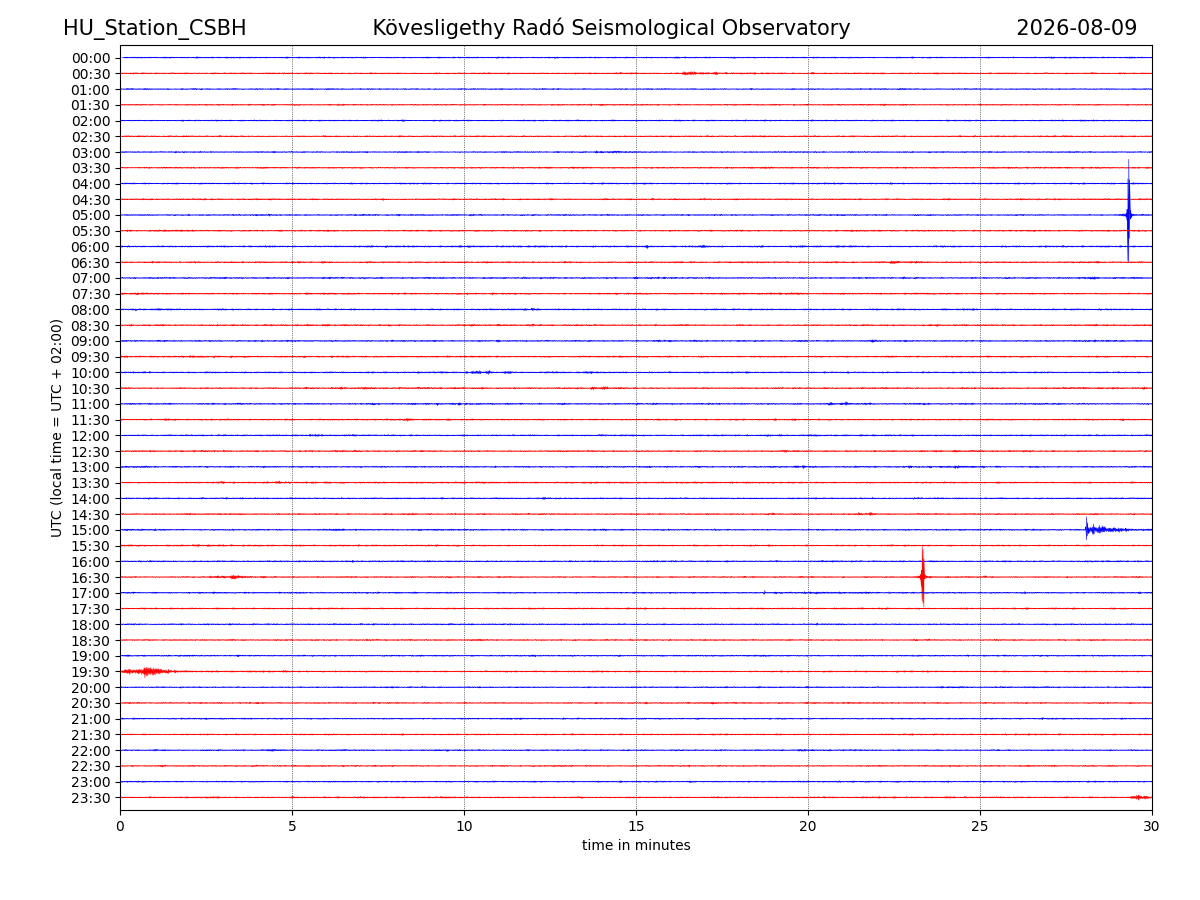Click the 05:00 time label
Image resolution: width=1200 pixels, height=900 pixels.
pyautogui.click(x=91, y=216)
